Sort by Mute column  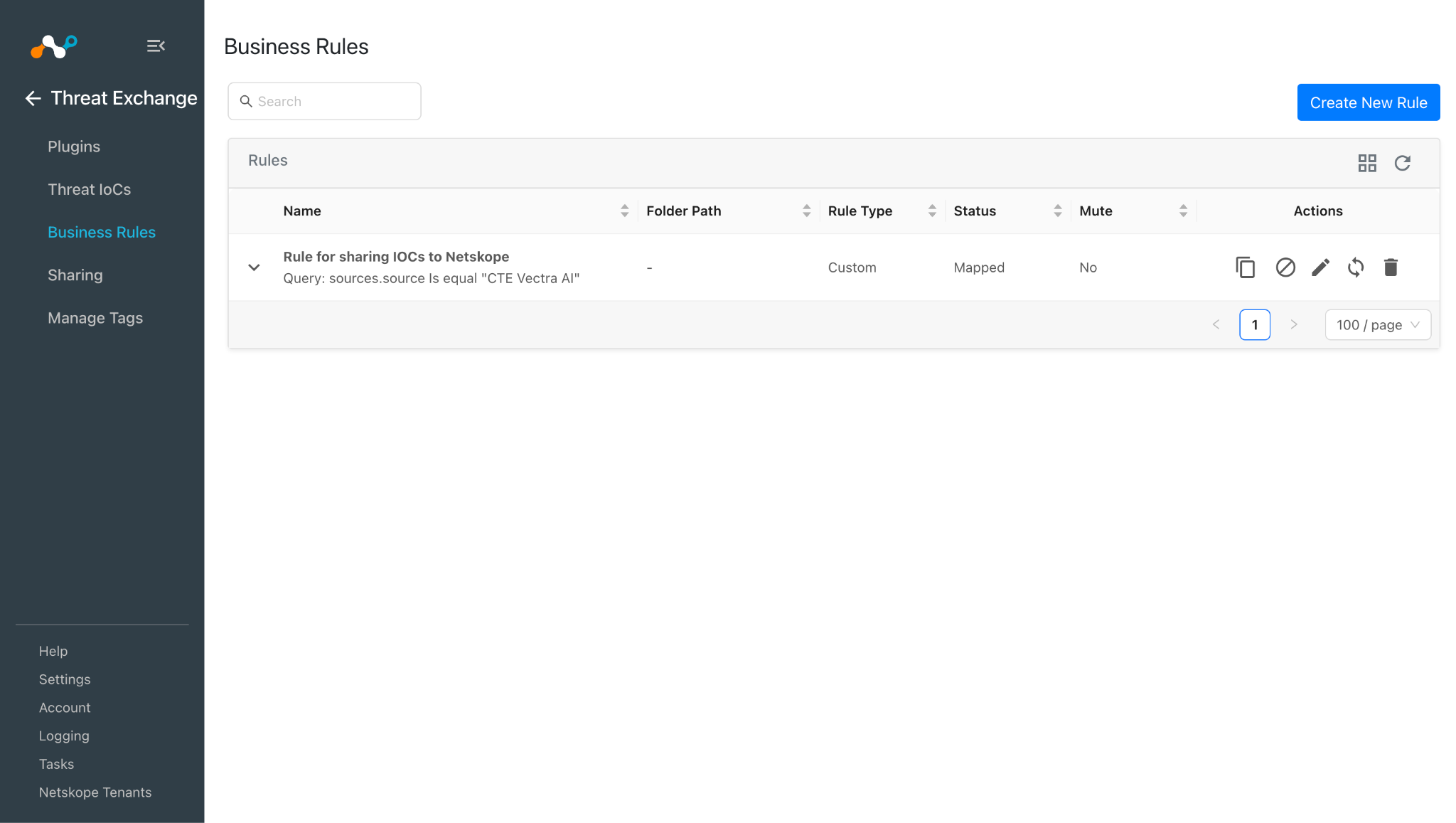pyautogui.click(x=1183, y=211)
